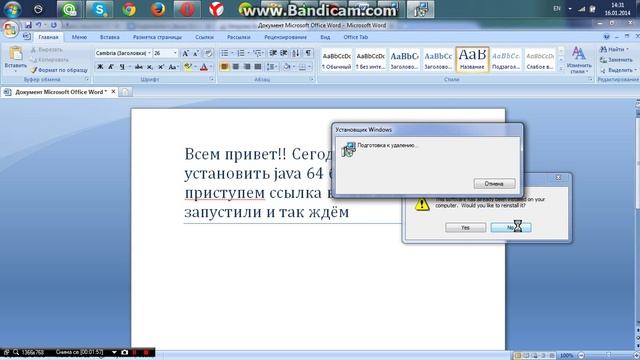Expand the styles gallery more arrow

[x=561, y=69]
